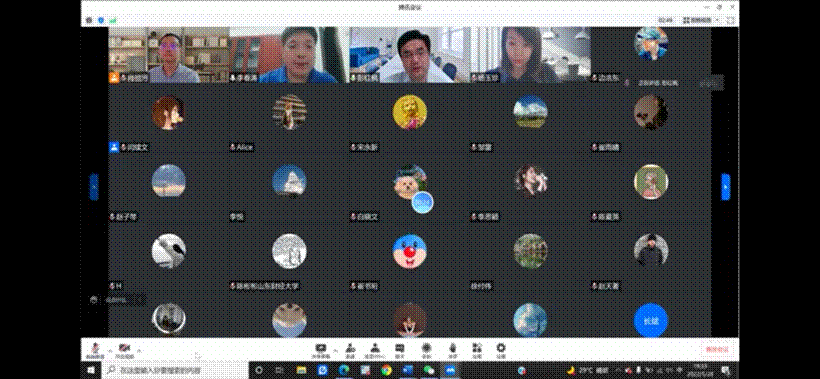
Task: Open the meeting settings gear icon
Action: 501,350
